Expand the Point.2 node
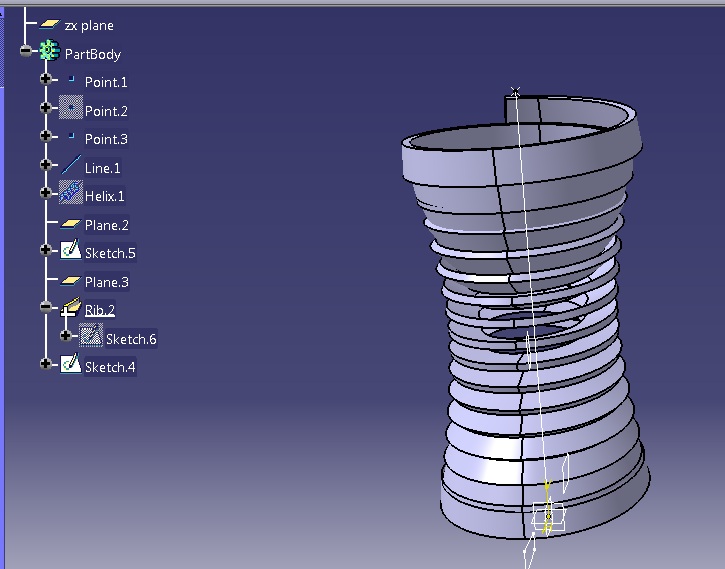725x569 pixels. click(46, 108)
